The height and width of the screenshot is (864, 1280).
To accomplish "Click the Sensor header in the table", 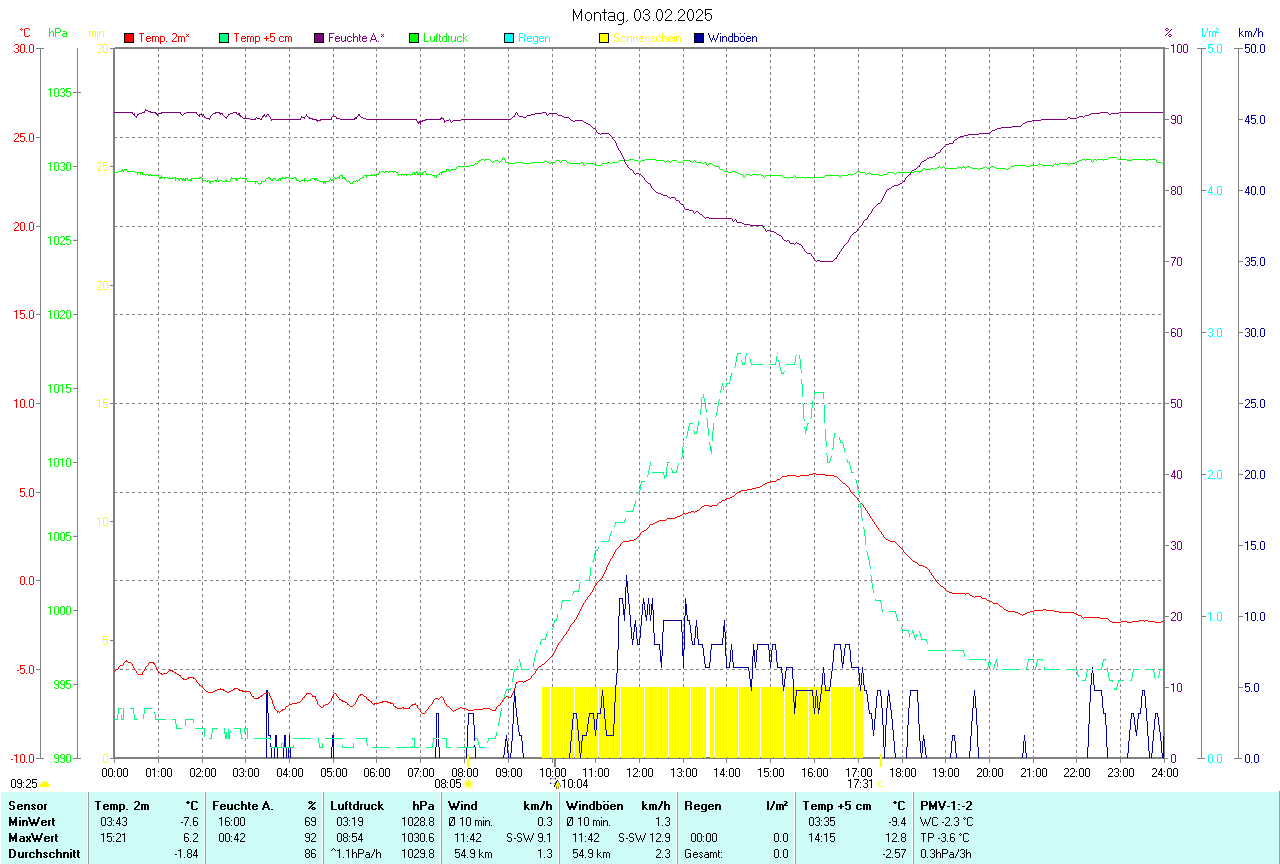I will point(28,805).
